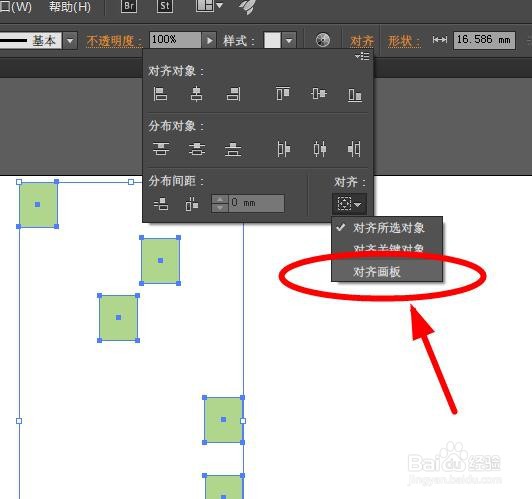Click the style swatch preview box
The height and width of the screenshot is (499, 532).
pos(272,41)
